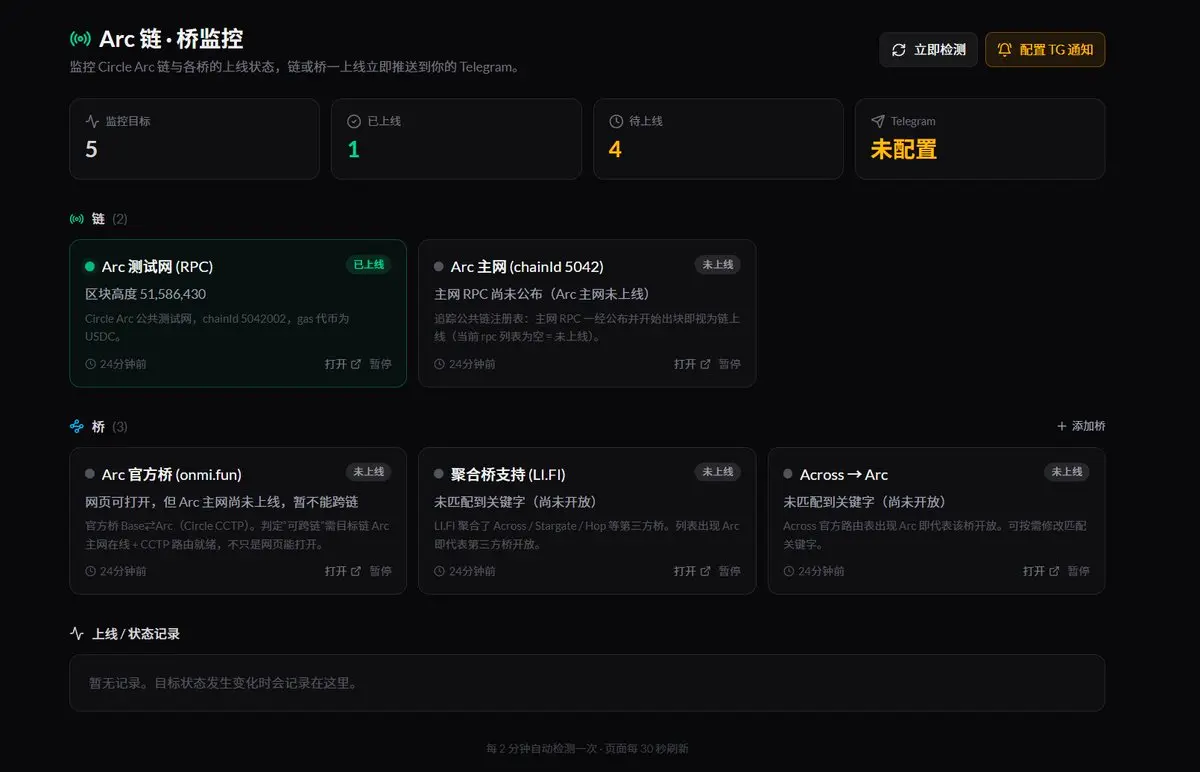The image size is (1200, 772).
Task: Open the Across → Arc target link
Action: (1041, 571)
